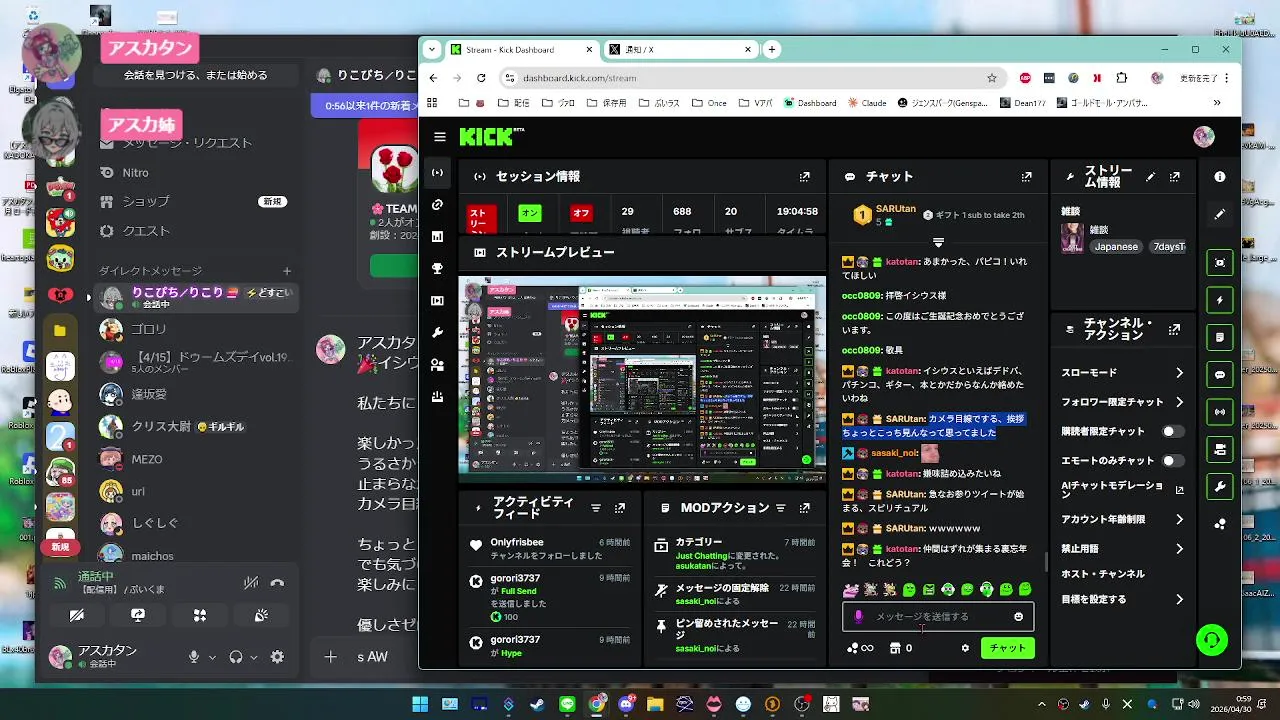Share your screen in Discord
The width and height of the screenshot is (1280, 720).
click(138, 615)
